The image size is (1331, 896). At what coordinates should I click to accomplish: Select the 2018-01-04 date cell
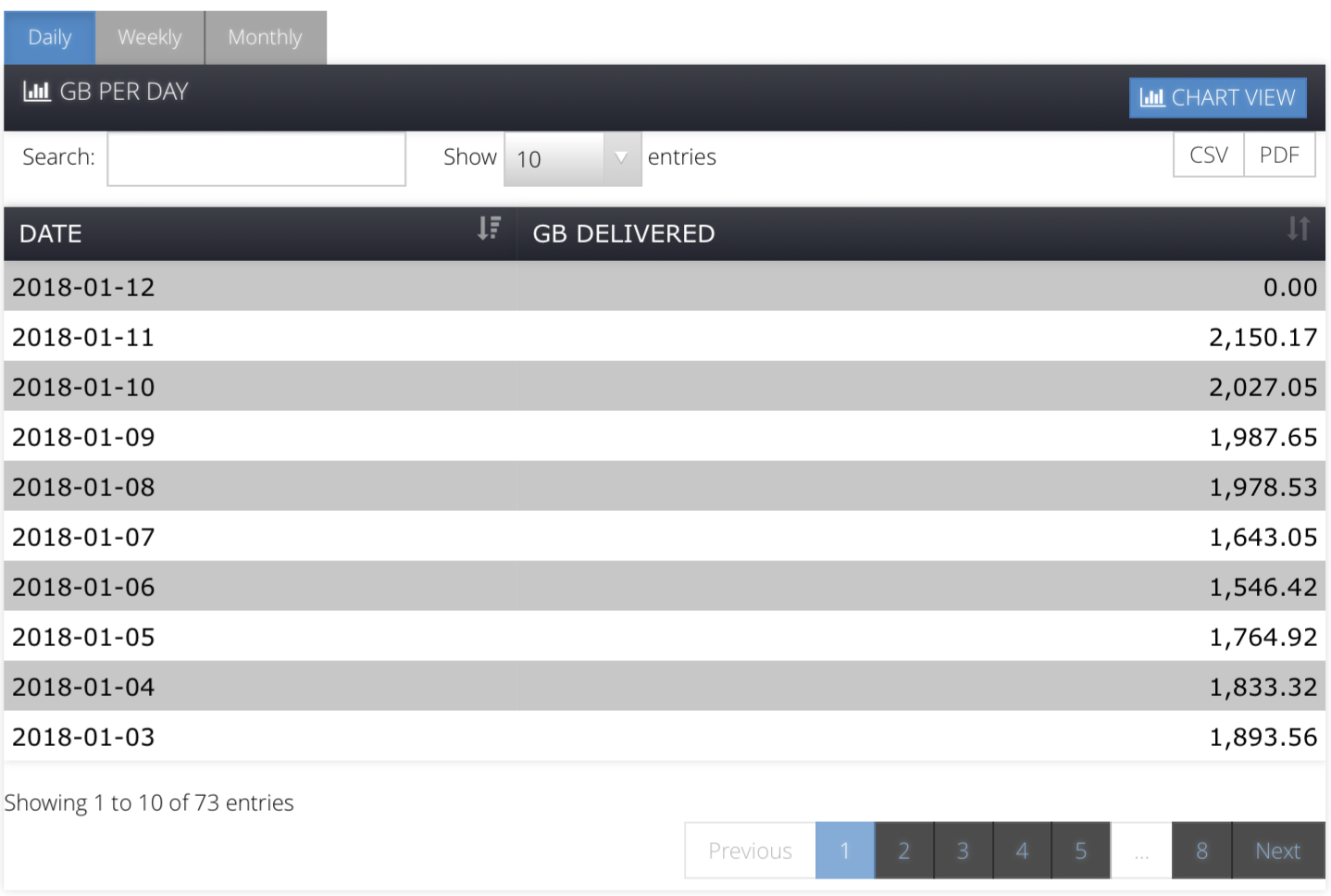point(259,686)
